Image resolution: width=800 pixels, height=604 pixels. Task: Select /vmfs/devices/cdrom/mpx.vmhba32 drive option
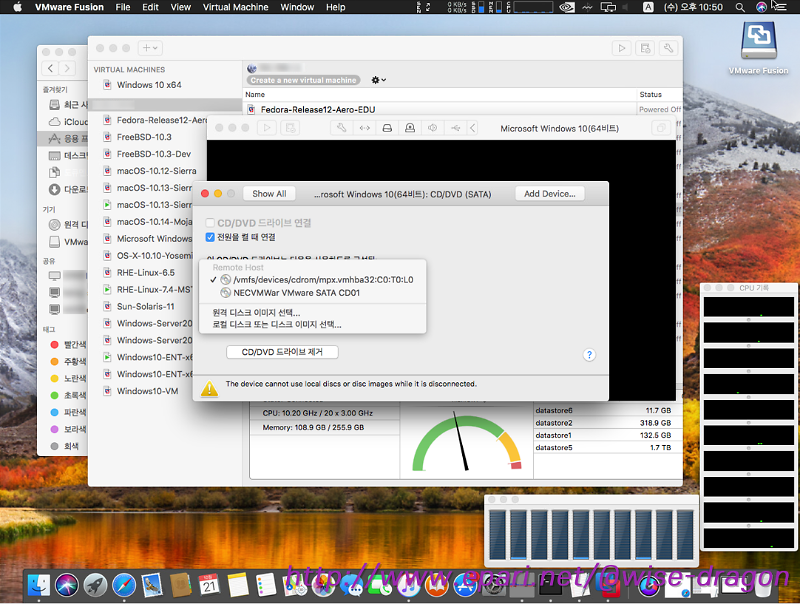pyautogui.click(x=312, y=280)
